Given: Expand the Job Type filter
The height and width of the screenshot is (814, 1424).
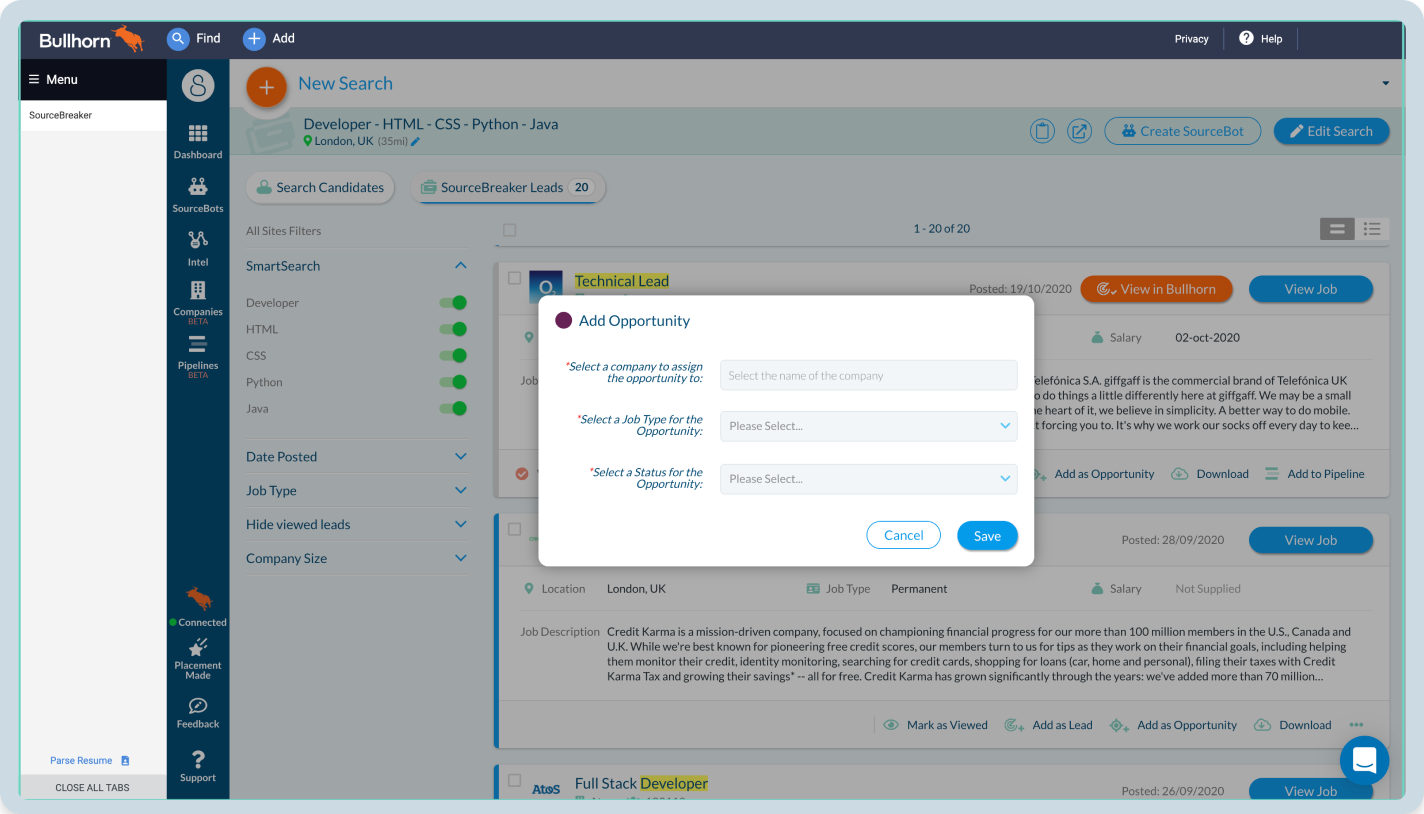Looking at the screenshot, I should [461, 491].
